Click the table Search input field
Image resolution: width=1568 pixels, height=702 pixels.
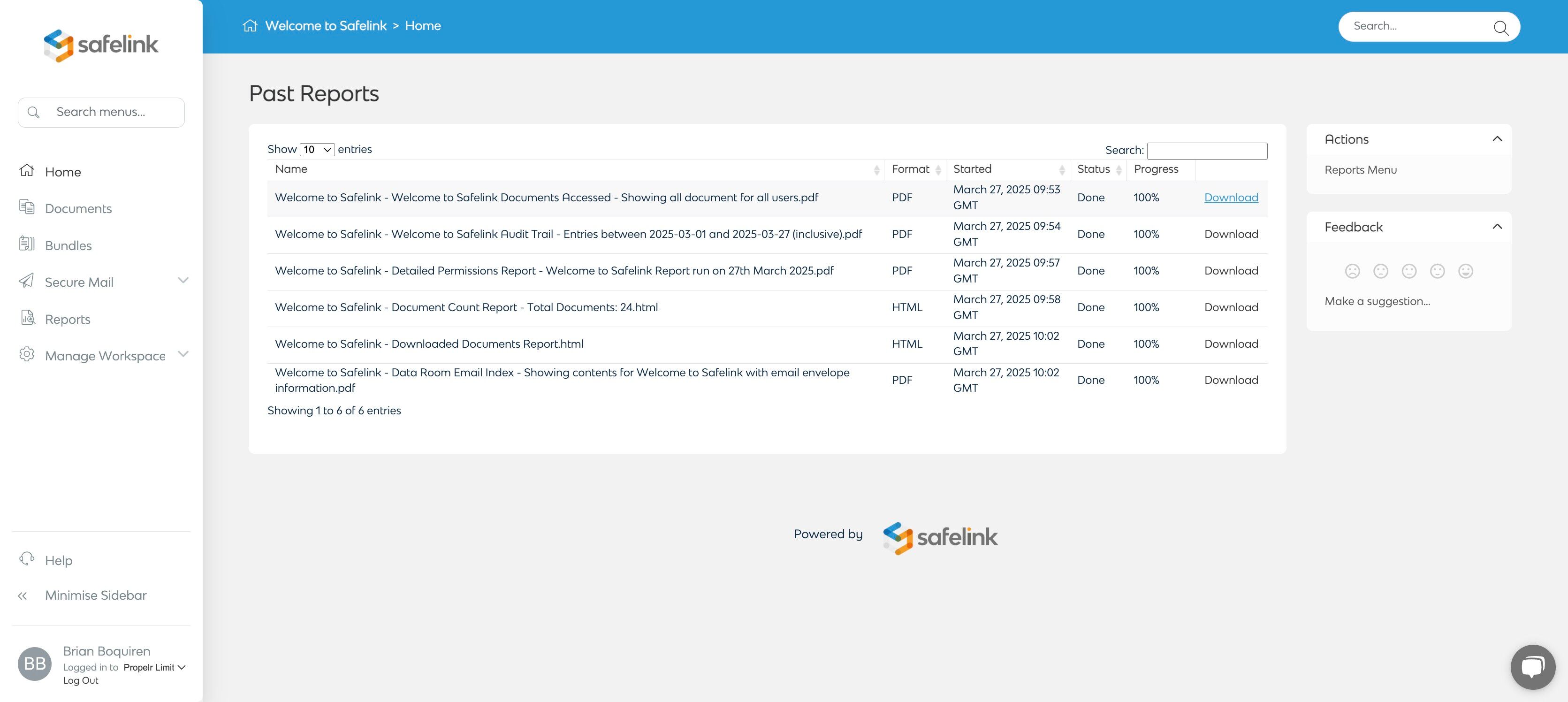click(1206, 150)
